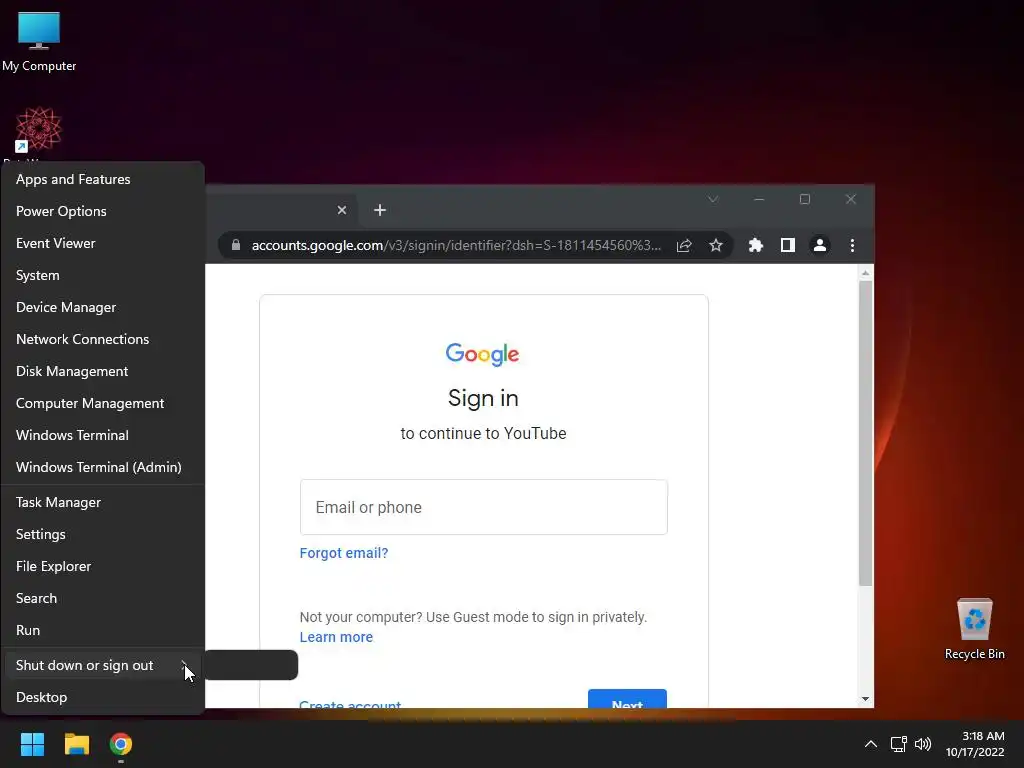
Task: View site info via padlock icon
Action: [x=236, y=246]
